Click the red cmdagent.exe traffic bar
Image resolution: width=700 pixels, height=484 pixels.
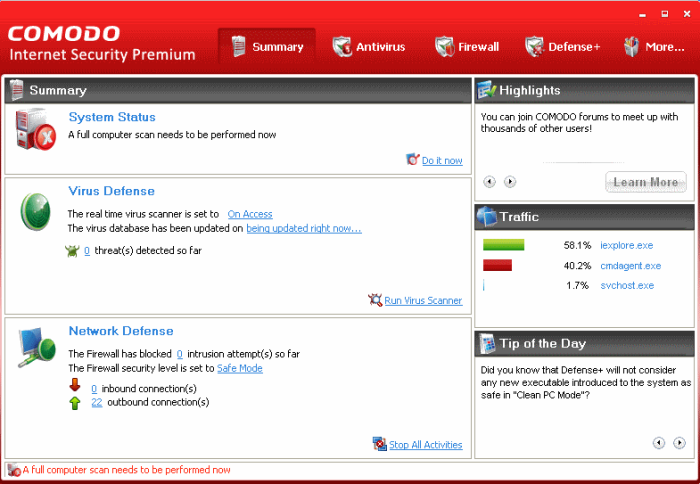tap(497, 265)
